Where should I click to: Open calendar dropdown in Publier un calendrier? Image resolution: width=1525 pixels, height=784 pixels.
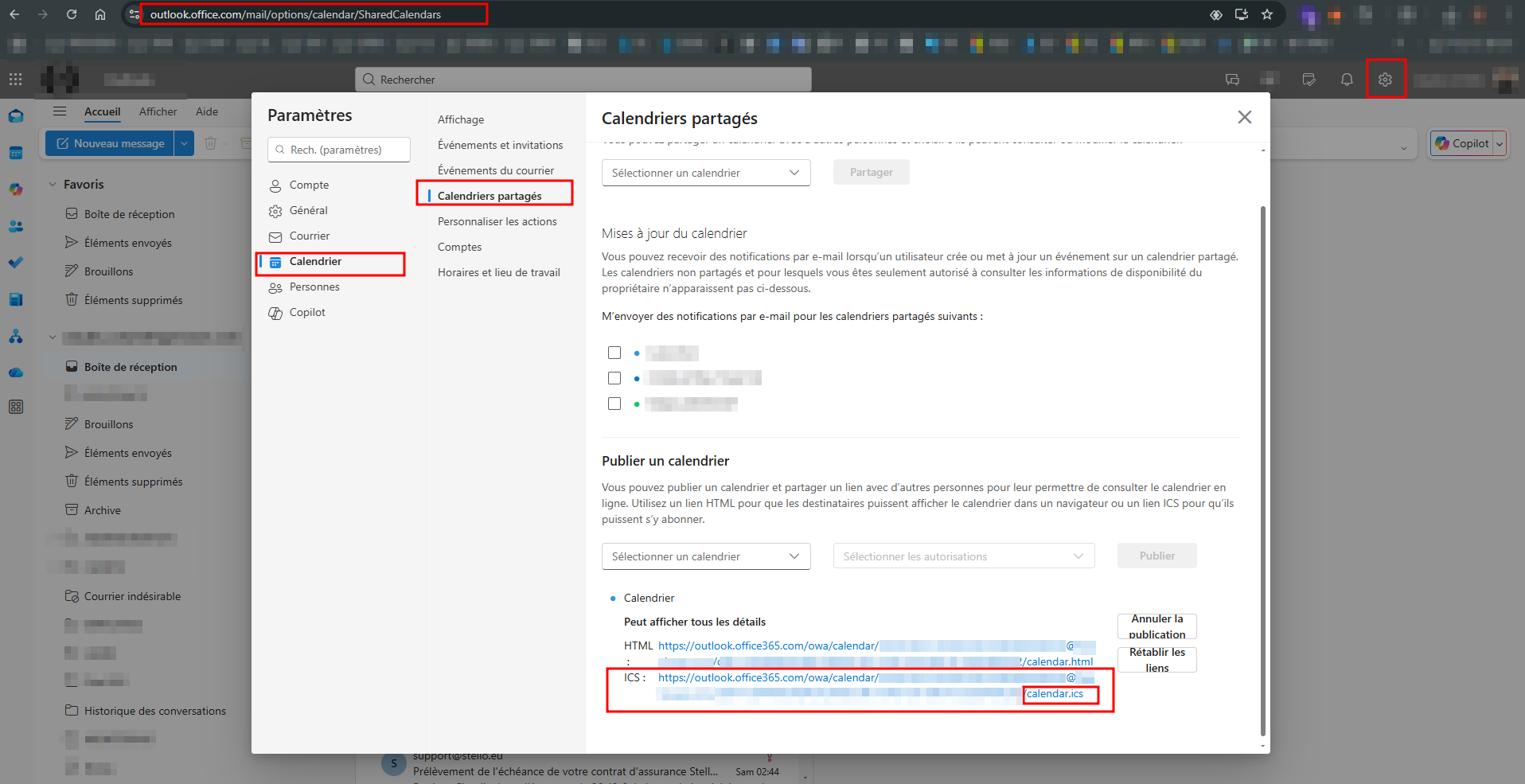[705, 556]
